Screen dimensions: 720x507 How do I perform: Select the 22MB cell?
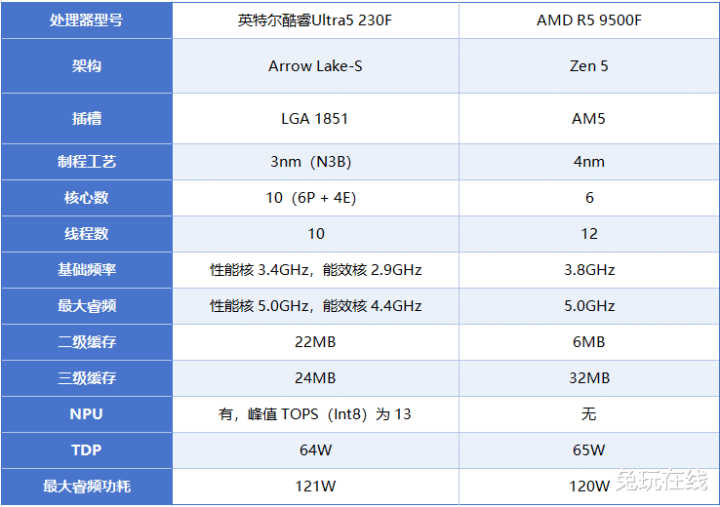pos(315,342)
